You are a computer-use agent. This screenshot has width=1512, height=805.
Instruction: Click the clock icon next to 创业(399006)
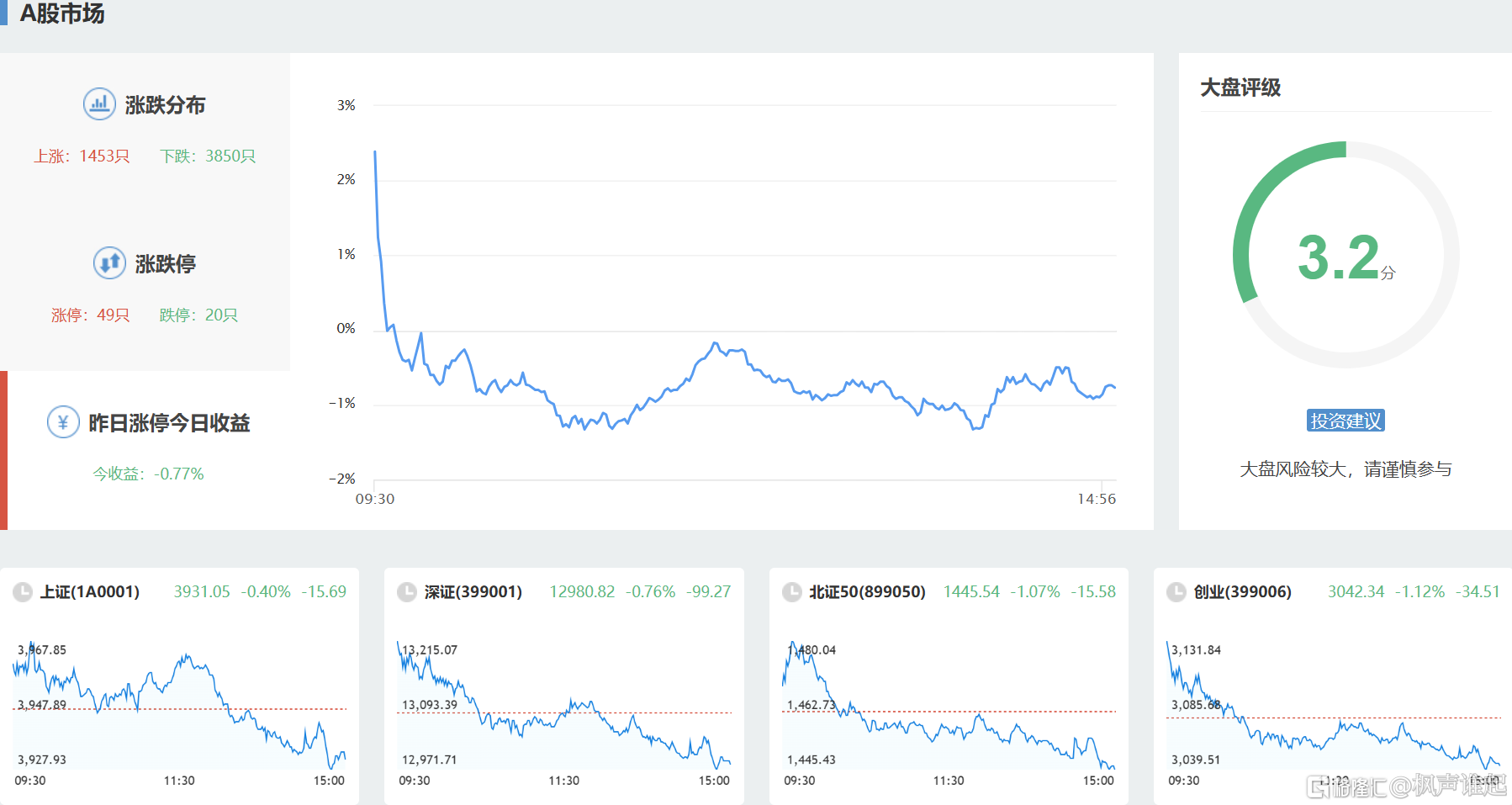[1176, 592]
